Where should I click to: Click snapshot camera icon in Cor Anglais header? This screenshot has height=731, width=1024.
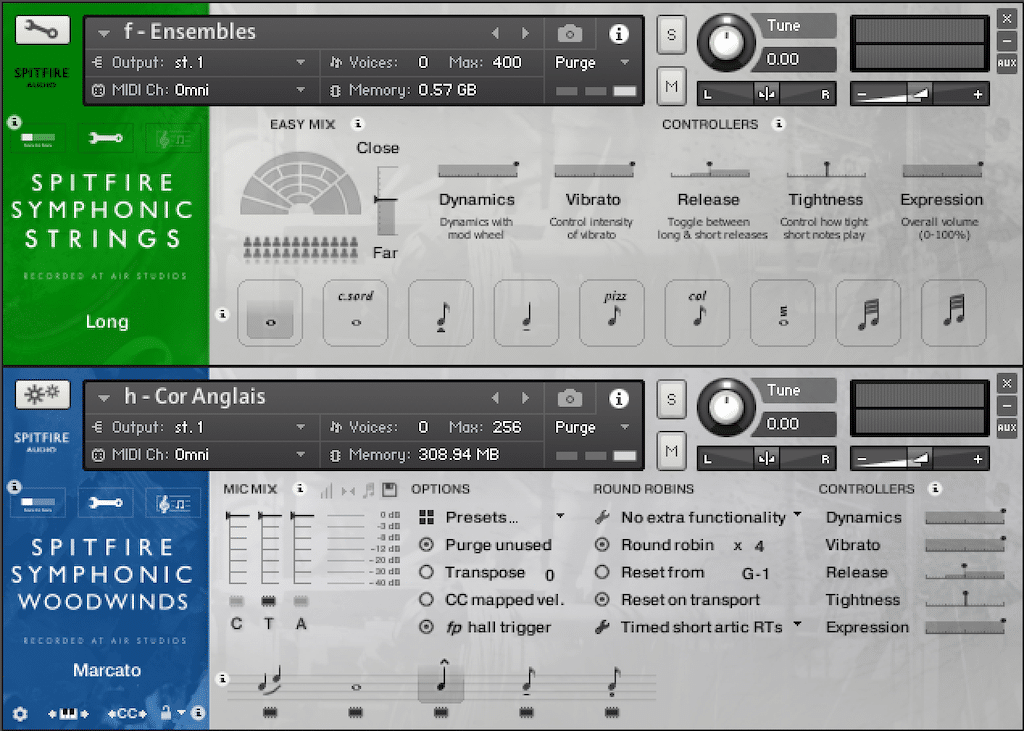point(569,398)
